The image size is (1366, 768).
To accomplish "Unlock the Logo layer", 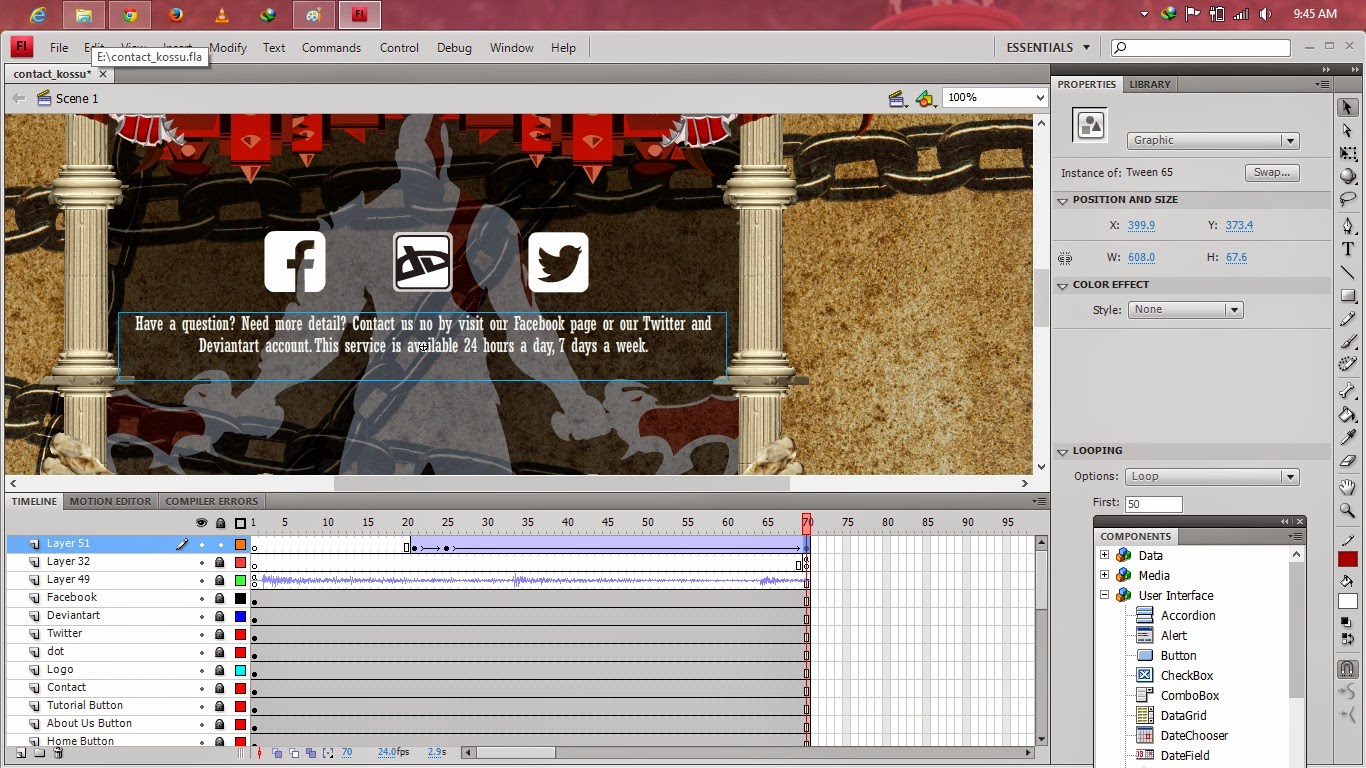I will click(x=220, y=670).
